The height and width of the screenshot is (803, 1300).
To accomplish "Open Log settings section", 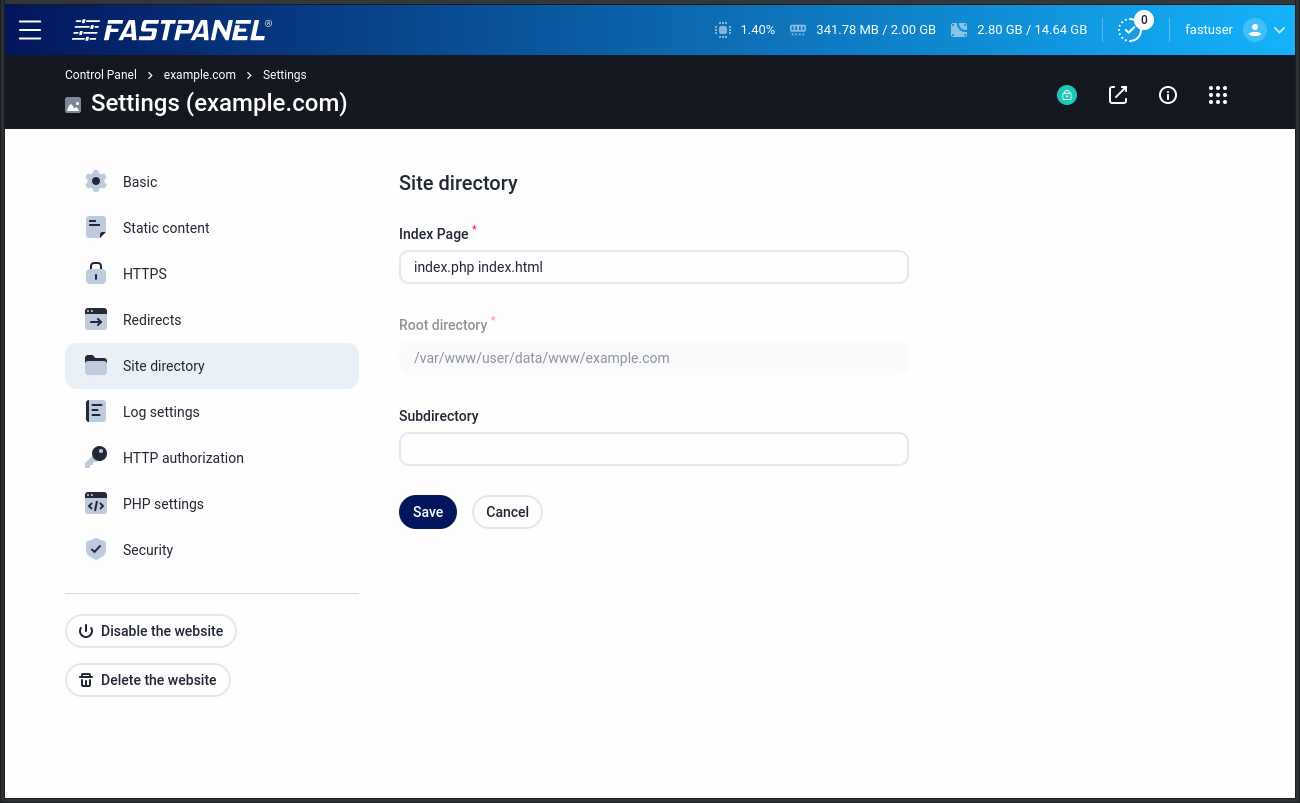I will pos(212,412).
